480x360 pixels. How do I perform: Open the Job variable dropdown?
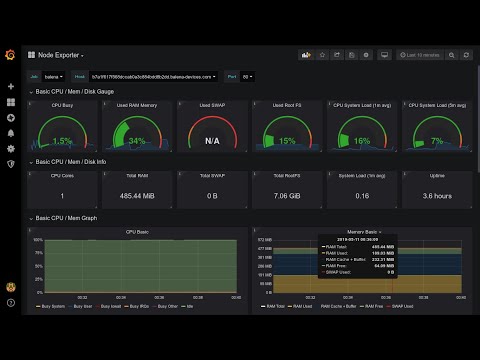click(53, 77)
